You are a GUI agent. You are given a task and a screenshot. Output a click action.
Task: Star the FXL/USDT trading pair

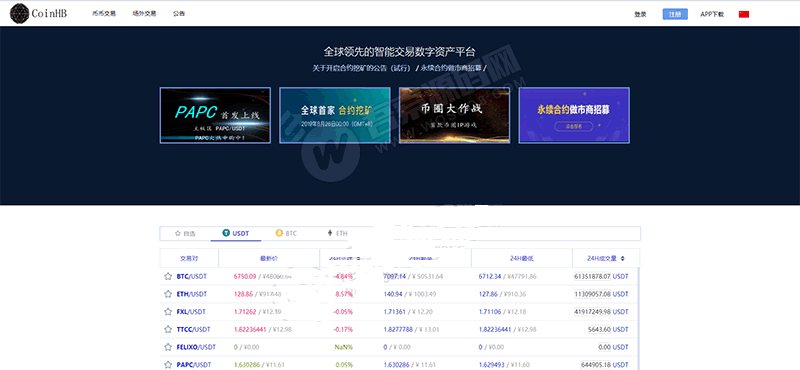pos(168,311)
